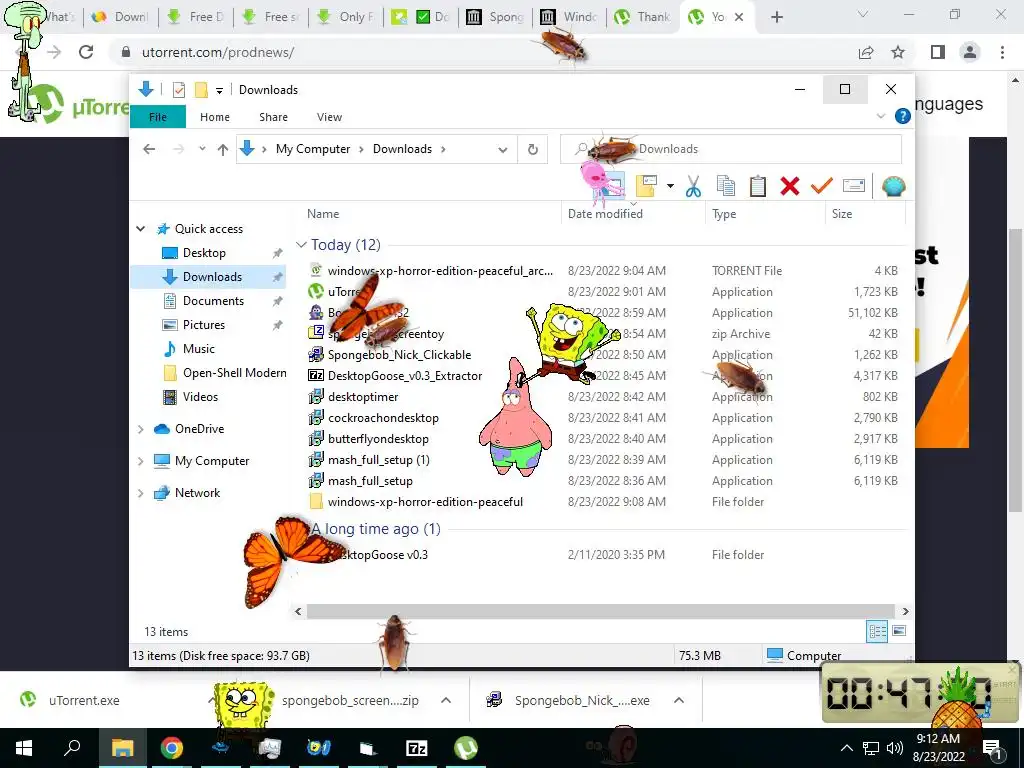
Task: Click the Up one level arrow in Explorer
Action: (x=223, y=150)
